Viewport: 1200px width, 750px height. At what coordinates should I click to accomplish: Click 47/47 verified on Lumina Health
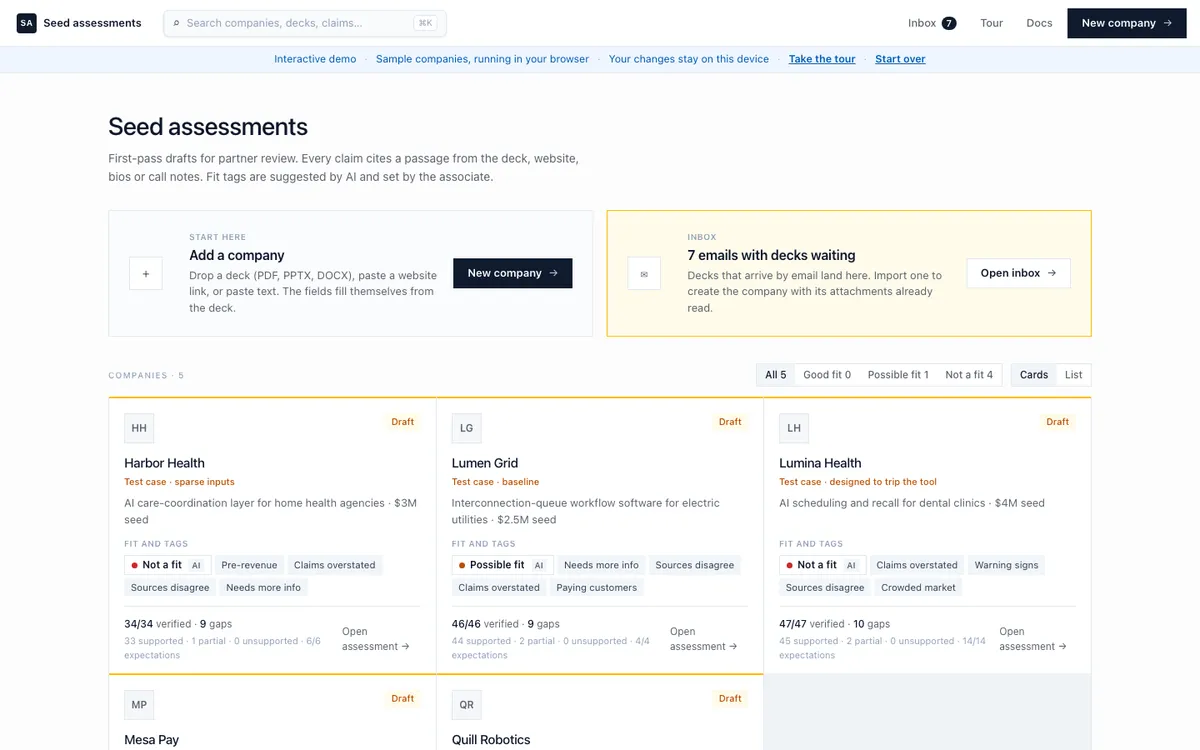(x=812, y=624)
